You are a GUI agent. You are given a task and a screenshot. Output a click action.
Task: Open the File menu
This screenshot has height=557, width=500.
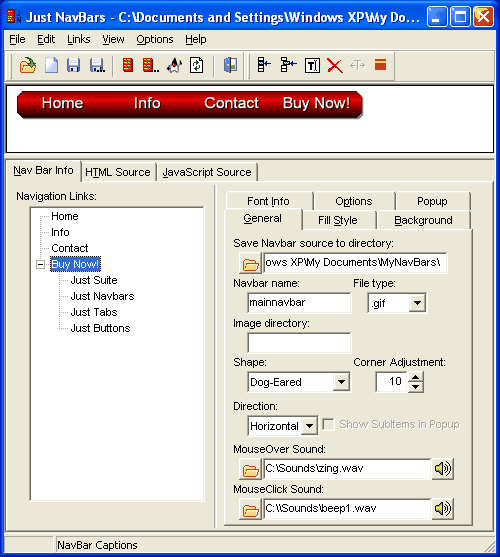[x=17, y=39]
